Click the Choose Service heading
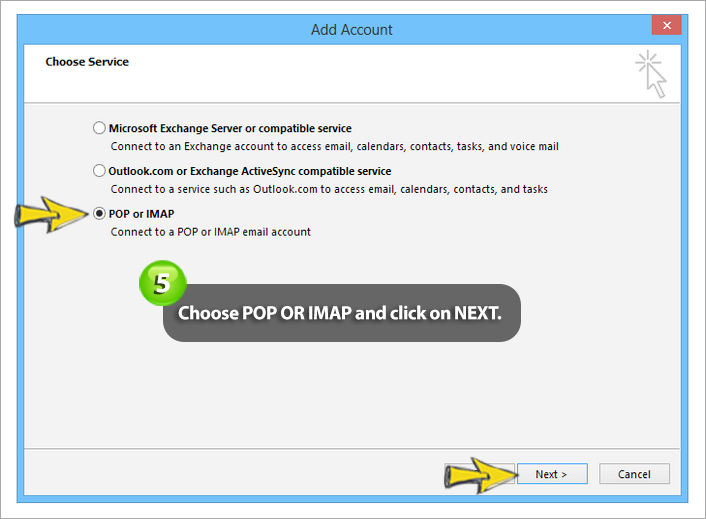The height and width of the screenshot is (519, 706). pyautogui.click(x=87, y=62)
